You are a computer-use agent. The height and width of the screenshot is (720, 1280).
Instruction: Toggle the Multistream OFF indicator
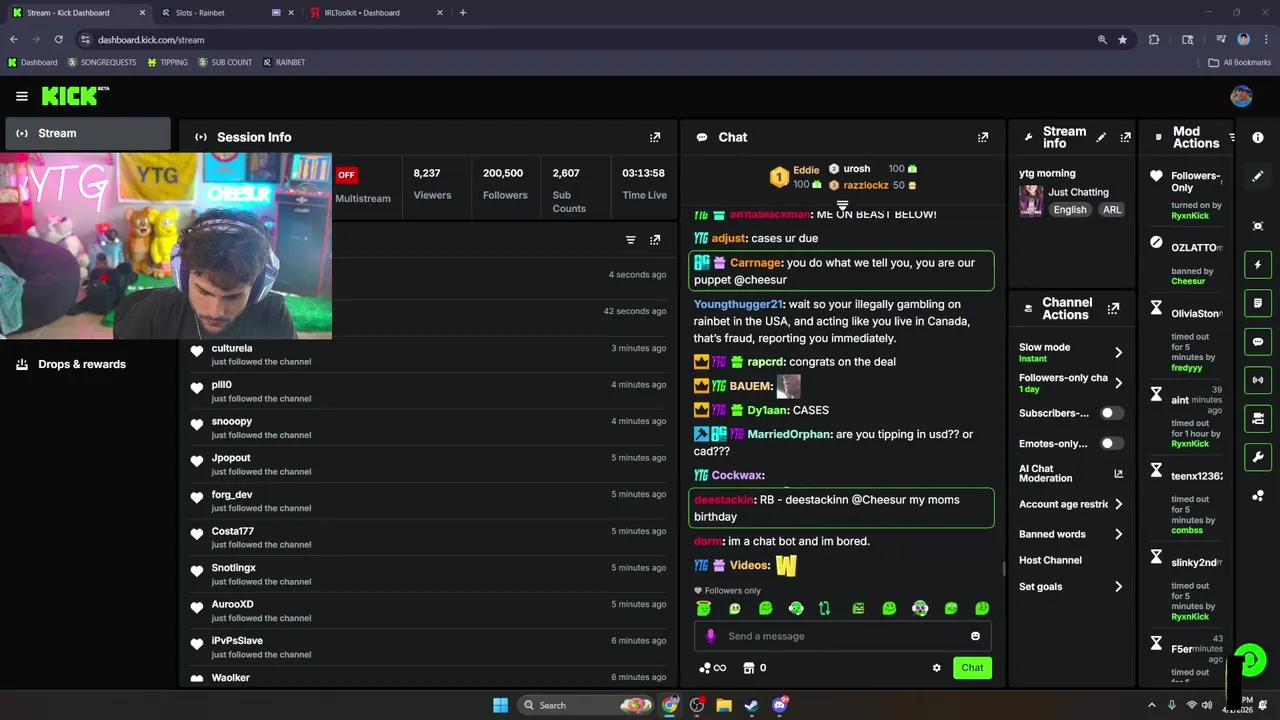tap(346, 174)
